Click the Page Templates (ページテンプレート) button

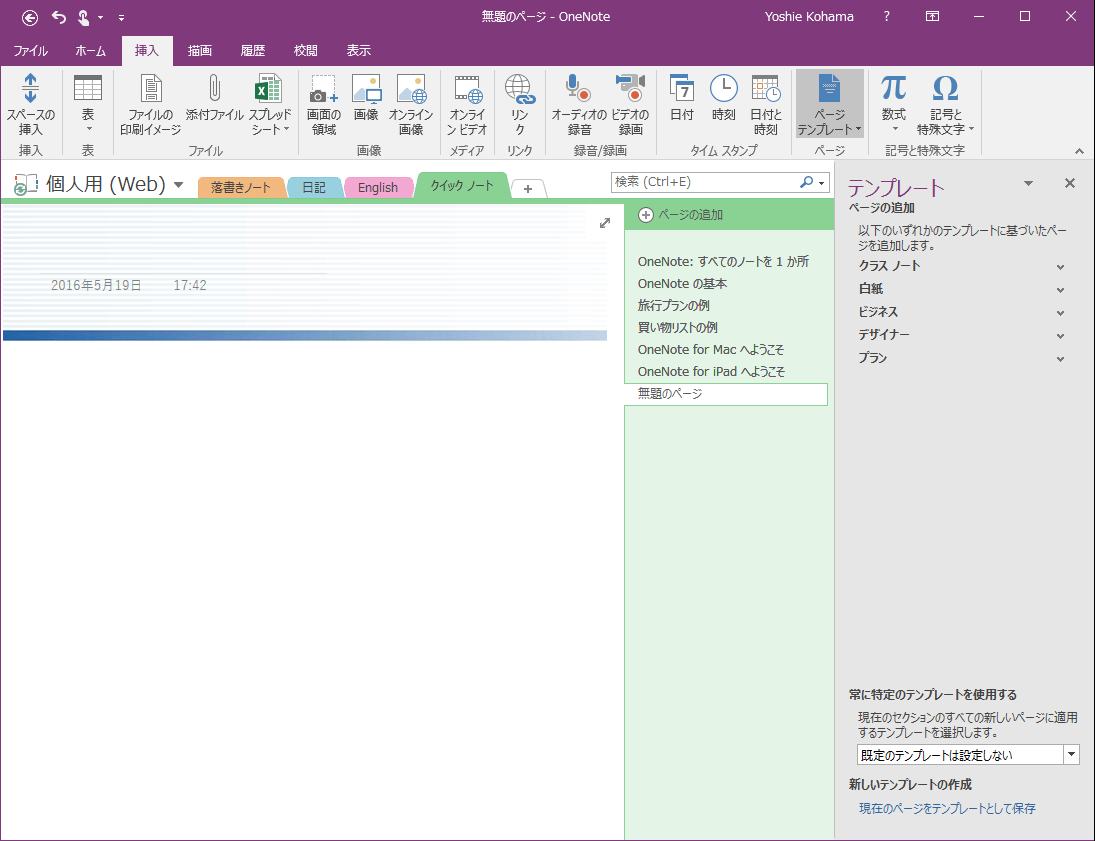(830, 103)
